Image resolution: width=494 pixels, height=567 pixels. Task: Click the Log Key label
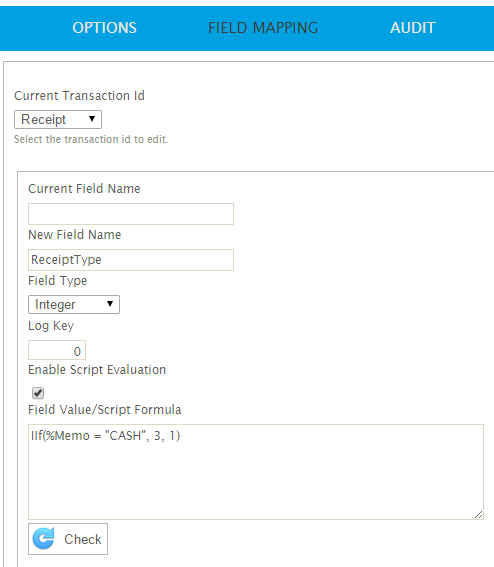(x=51, y=326)
